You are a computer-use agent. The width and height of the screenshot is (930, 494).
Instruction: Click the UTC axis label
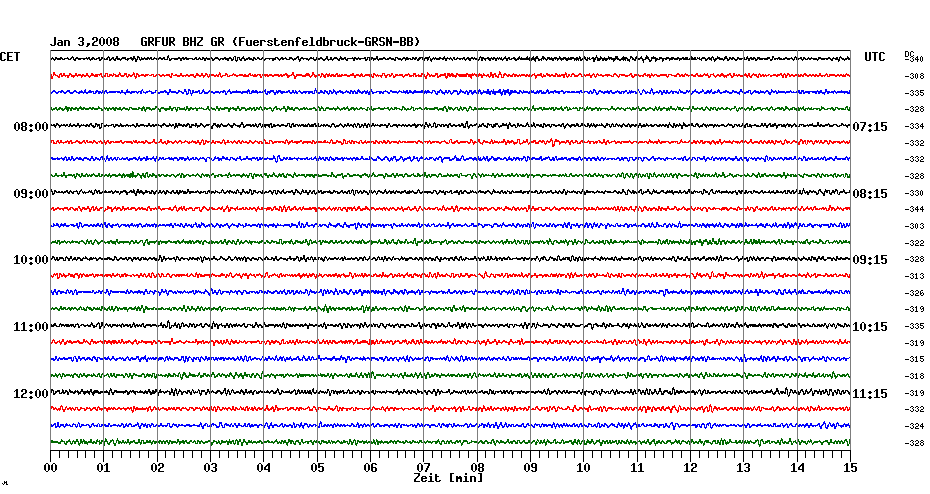point(875,57)
